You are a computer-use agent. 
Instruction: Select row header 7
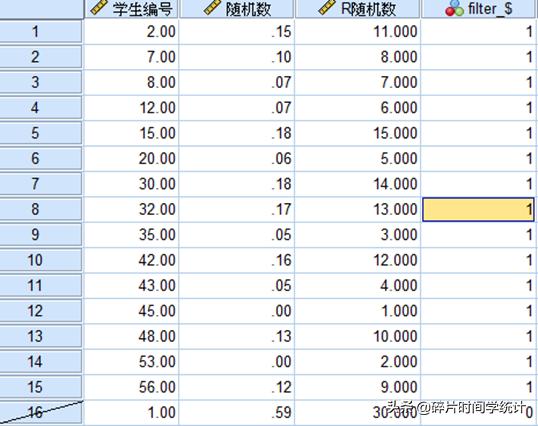point(41,184)
